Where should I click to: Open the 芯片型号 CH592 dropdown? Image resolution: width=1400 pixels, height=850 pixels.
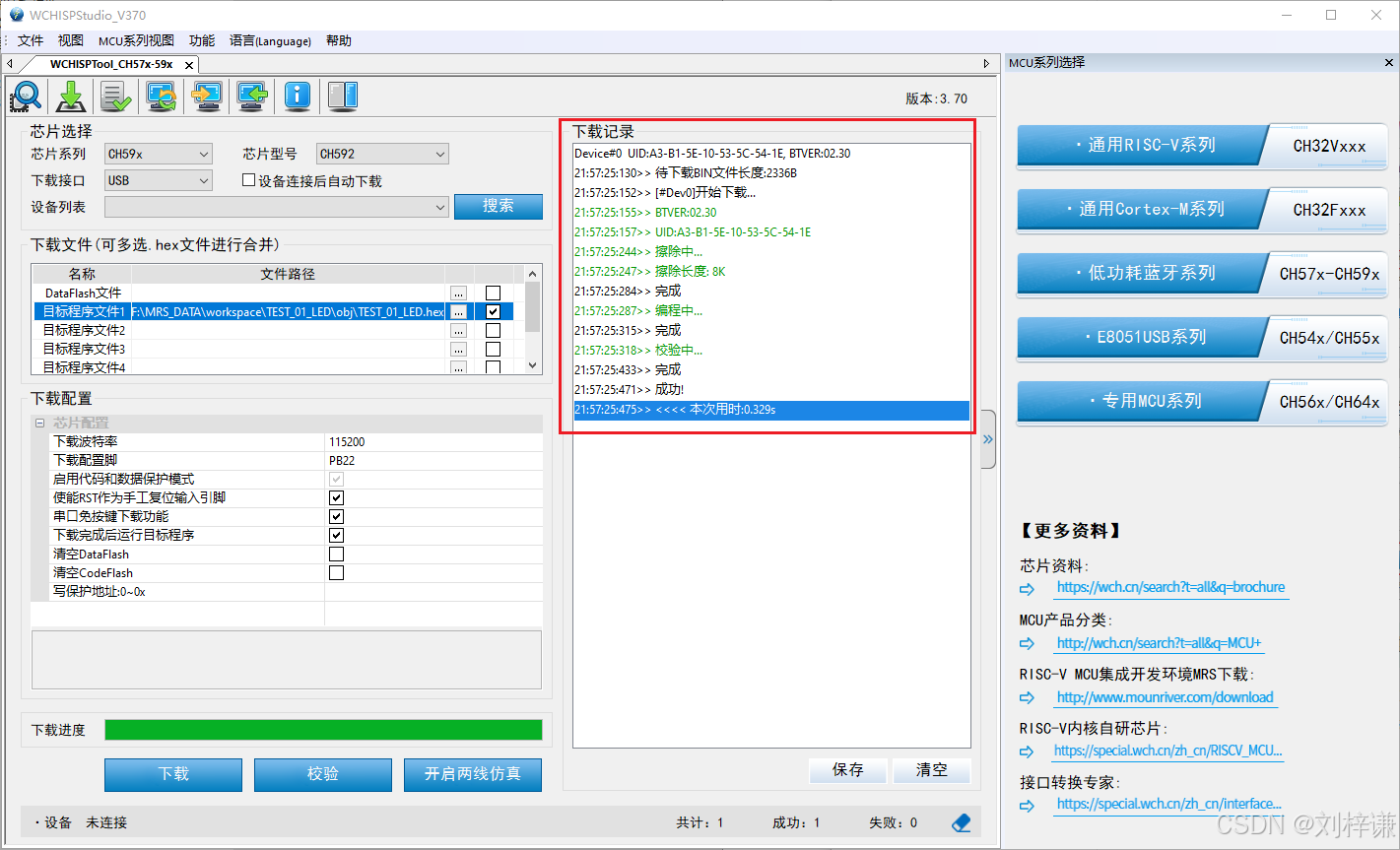[x=437, y=154]
